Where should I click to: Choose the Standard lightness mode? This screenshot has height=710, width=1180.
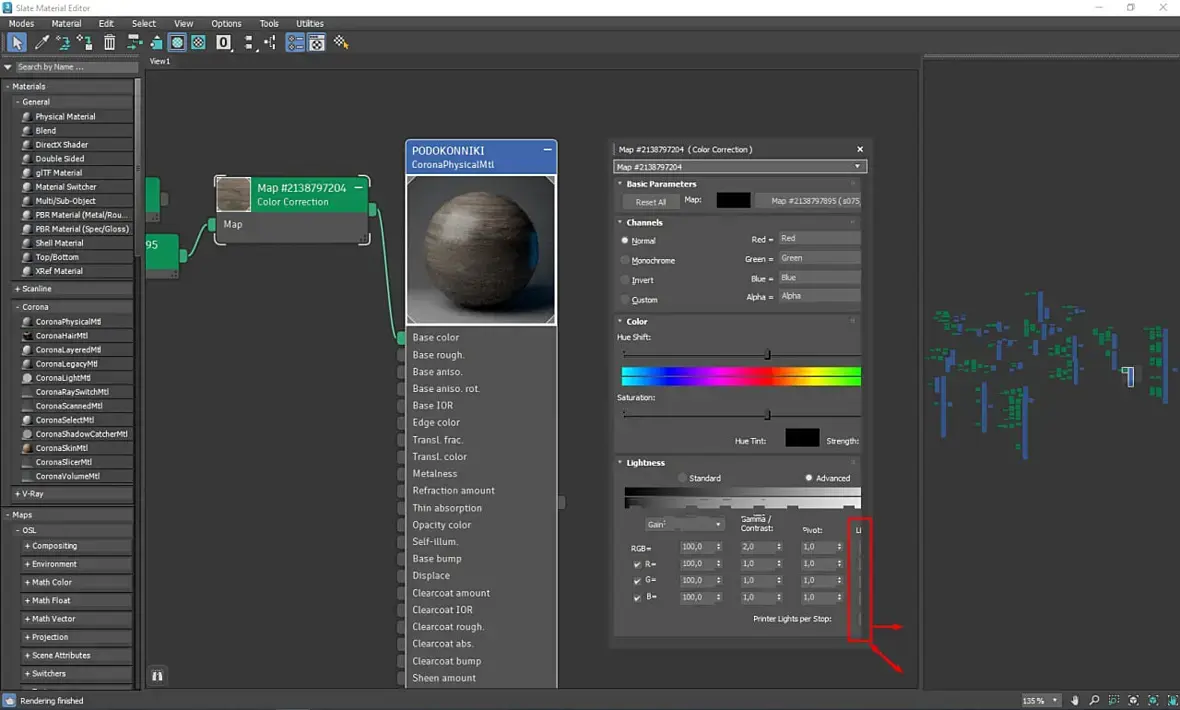(683, 478)
